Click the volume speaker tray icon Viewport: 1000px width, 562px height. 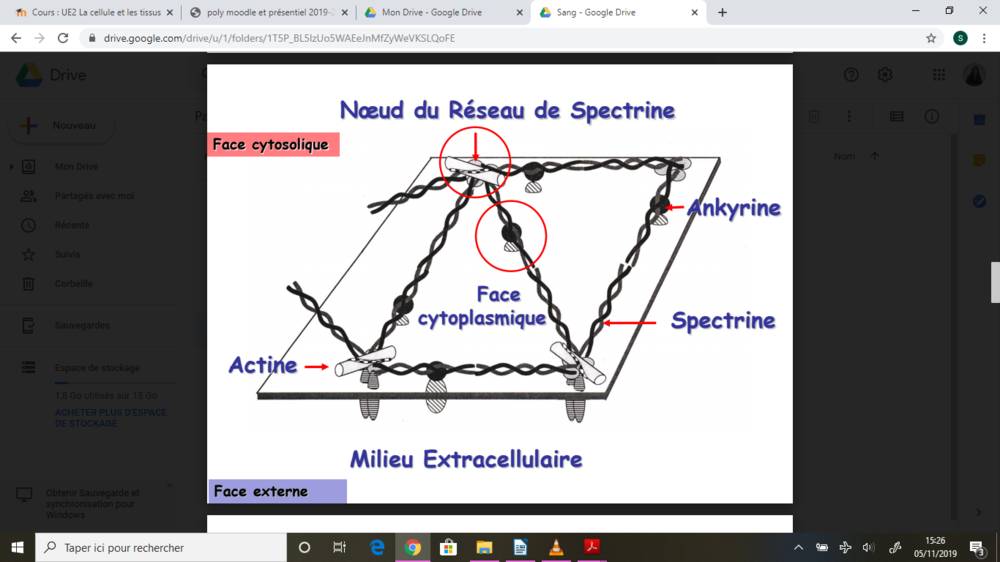click(x=868, y=547)
